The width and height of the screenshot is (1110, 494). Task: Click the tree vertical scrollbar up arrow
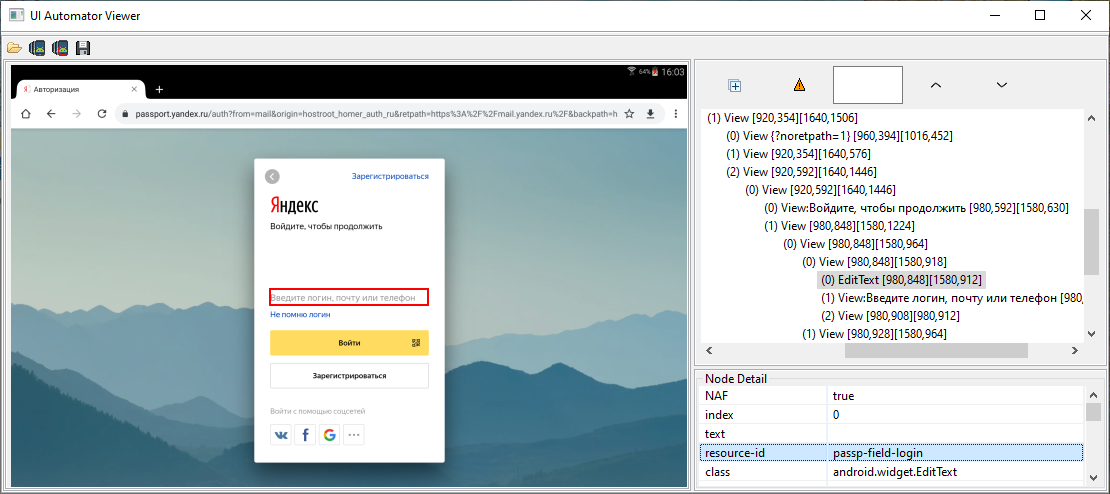click(x=1091, y=118)
